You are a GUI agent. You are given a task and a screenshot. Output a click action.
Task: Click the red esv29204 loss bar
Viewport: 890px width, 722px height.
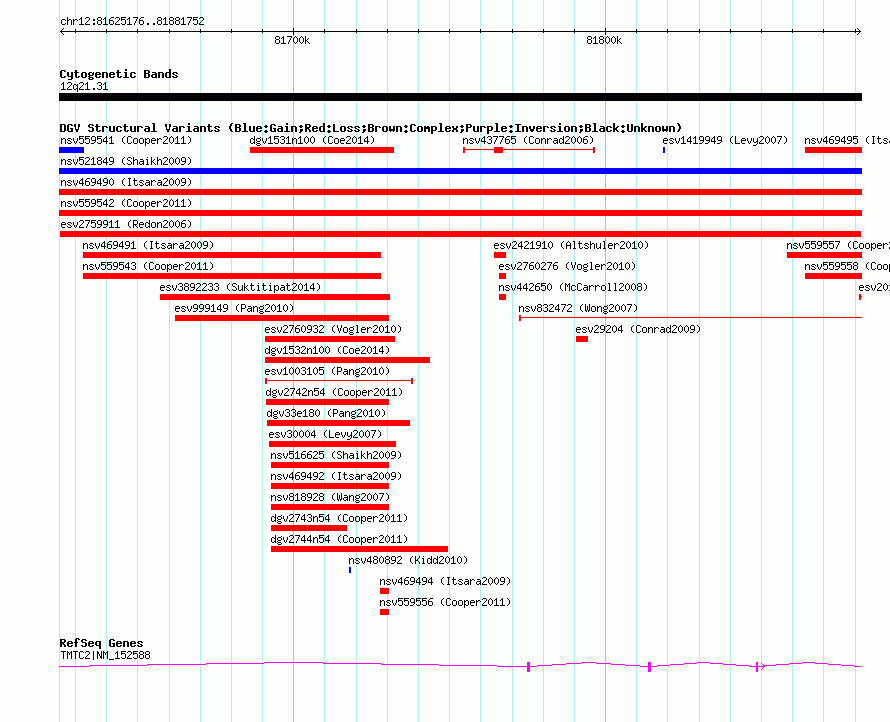[582, 339]
